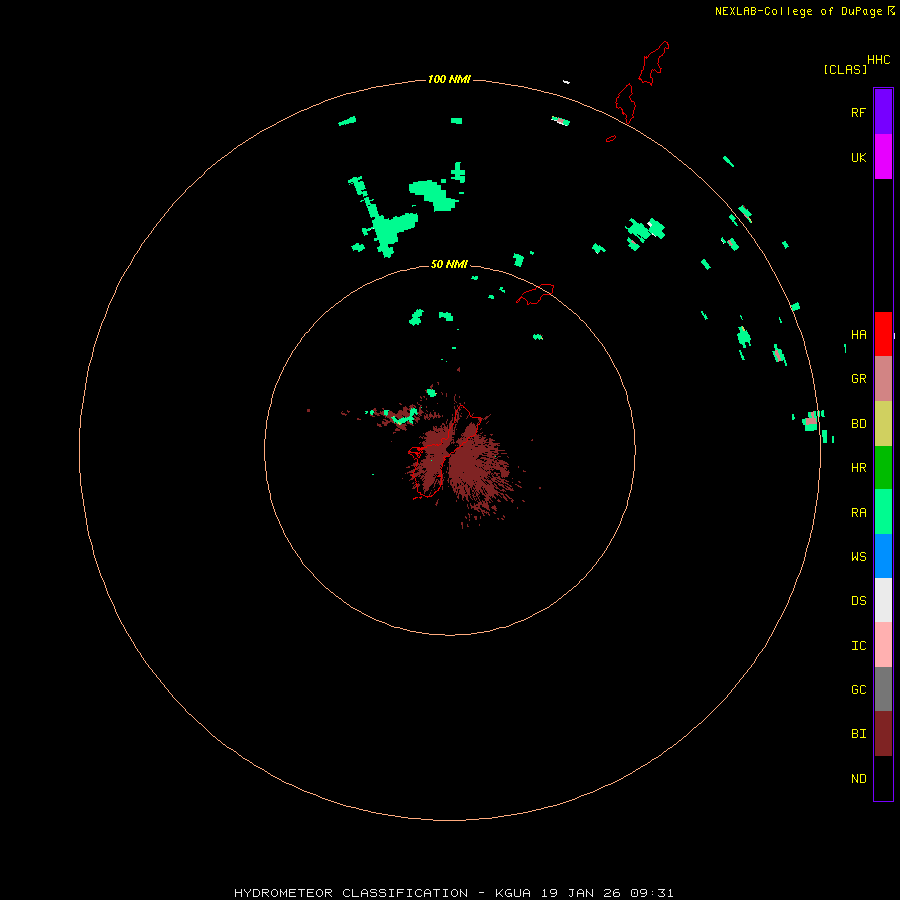Pick the DS white legend swatch

click(x=883, y=600)
